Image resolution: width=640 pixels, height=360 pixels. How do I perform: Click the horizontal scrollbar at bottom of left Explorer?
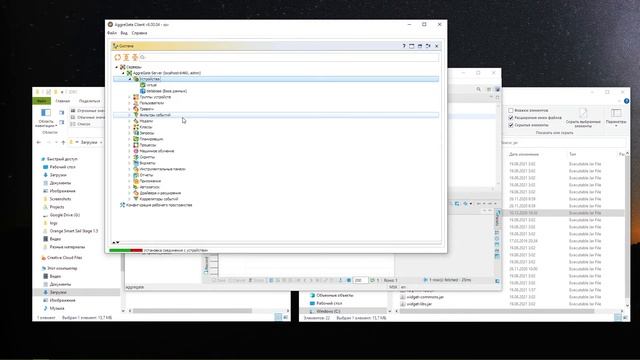pyautogui.click(x=192, y=311)
